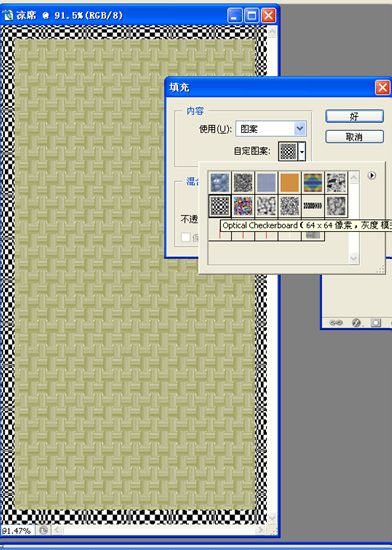392x550 pixels.
Task: Click the document horizontal scrollbar right arrow
Action: tap(260, 530)
